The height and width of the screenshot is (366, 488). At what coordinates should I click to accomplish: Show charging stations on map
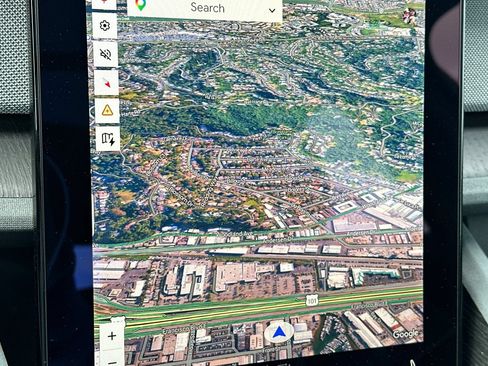(x=108, y=138)
